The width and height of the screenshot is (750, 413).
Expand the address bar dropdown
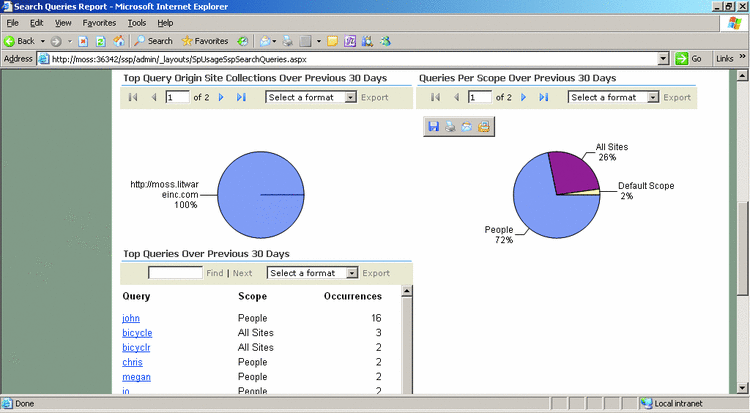(x=663, y=59)
